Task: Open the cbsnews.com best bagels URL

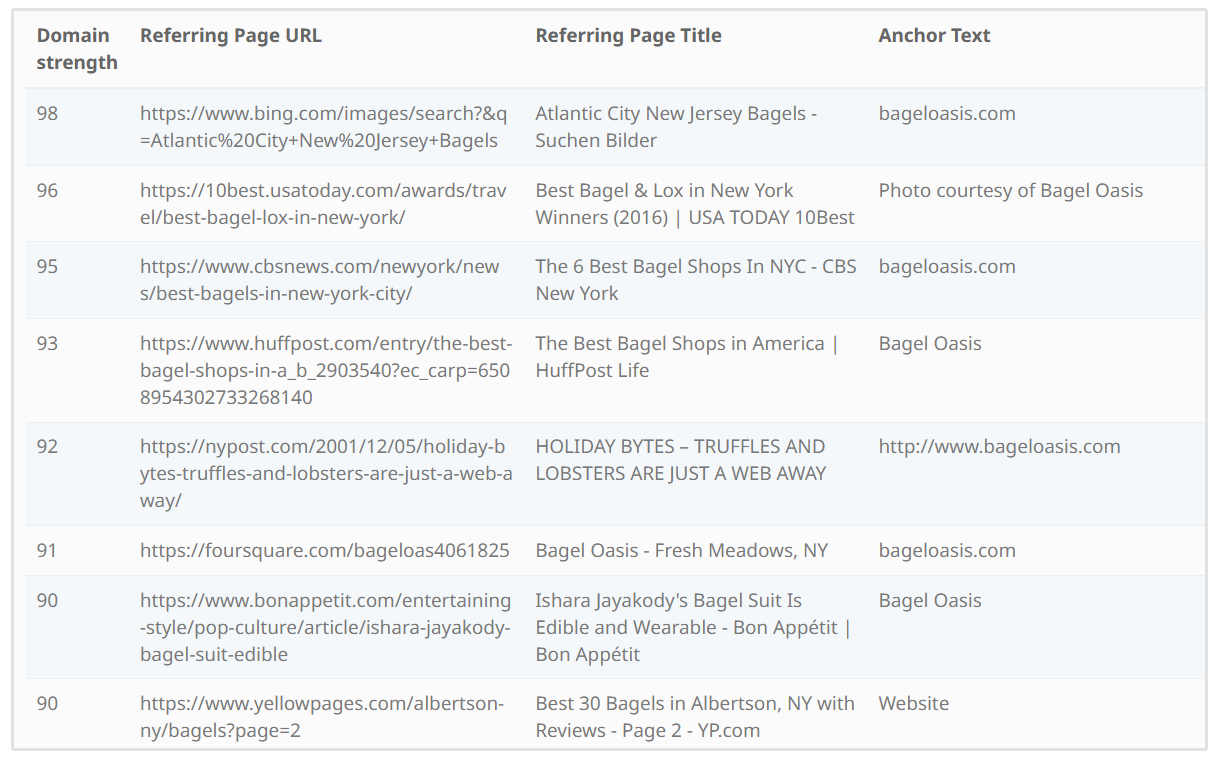Action: (319, 280)
